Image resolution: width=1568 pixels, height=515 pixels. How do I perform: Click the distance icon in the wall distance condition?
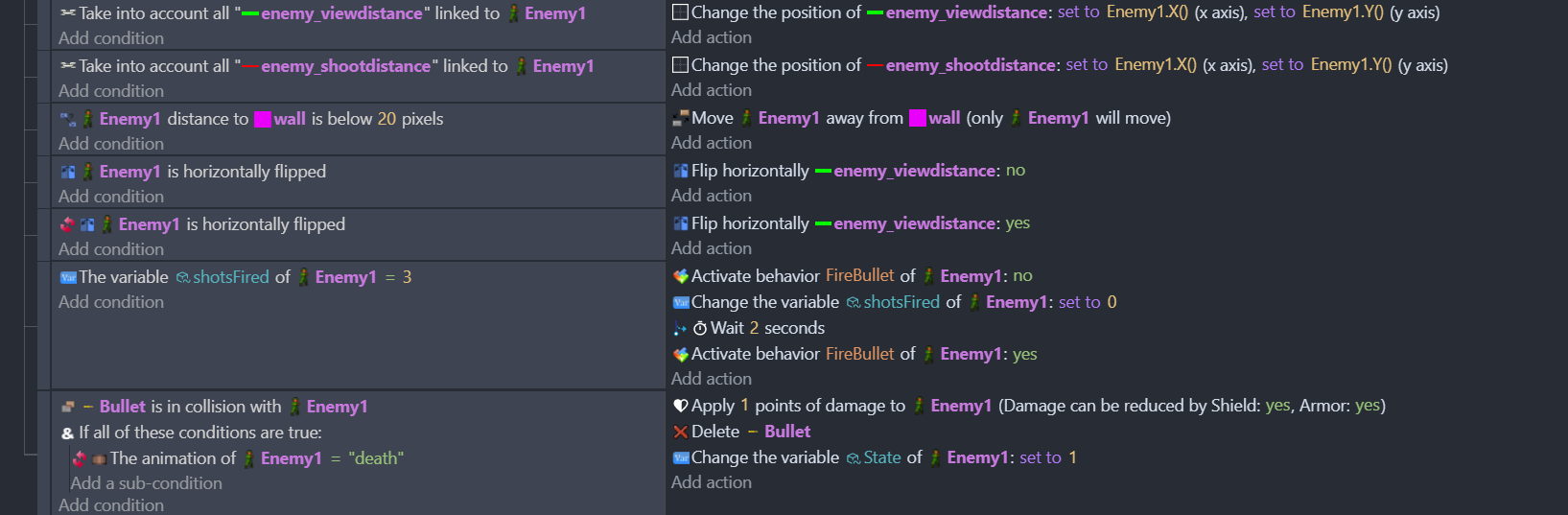pos(68,119)
